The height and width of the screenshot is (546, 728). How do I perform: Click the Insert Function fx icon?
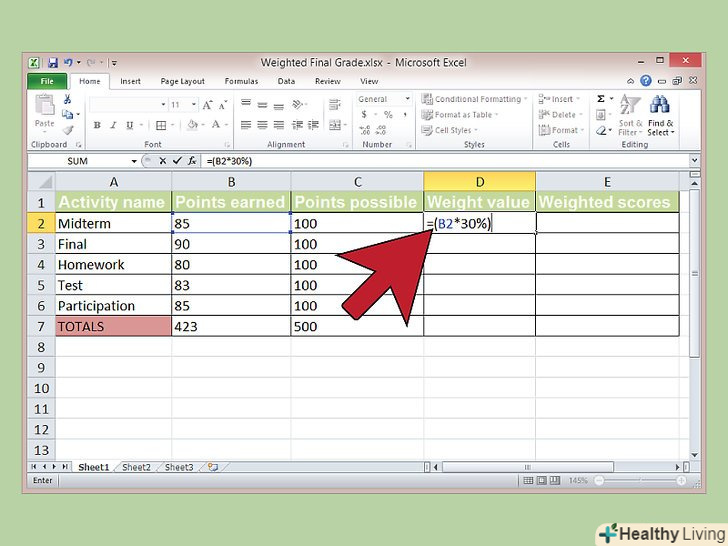[191, 161]
